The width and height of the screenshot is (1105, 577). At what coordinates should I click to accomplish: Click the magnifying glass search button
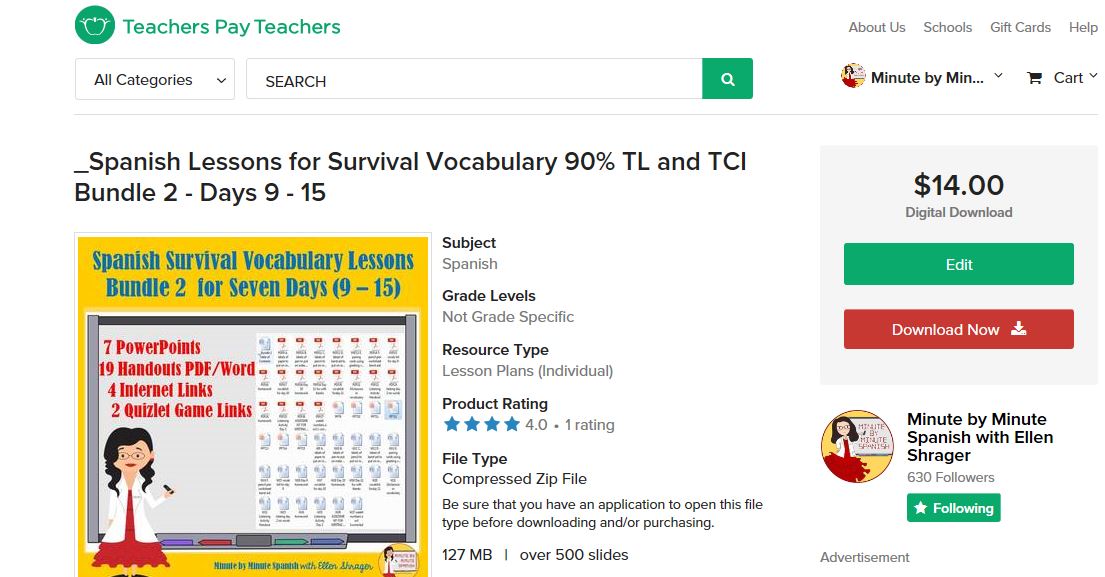tap(727, 79)
